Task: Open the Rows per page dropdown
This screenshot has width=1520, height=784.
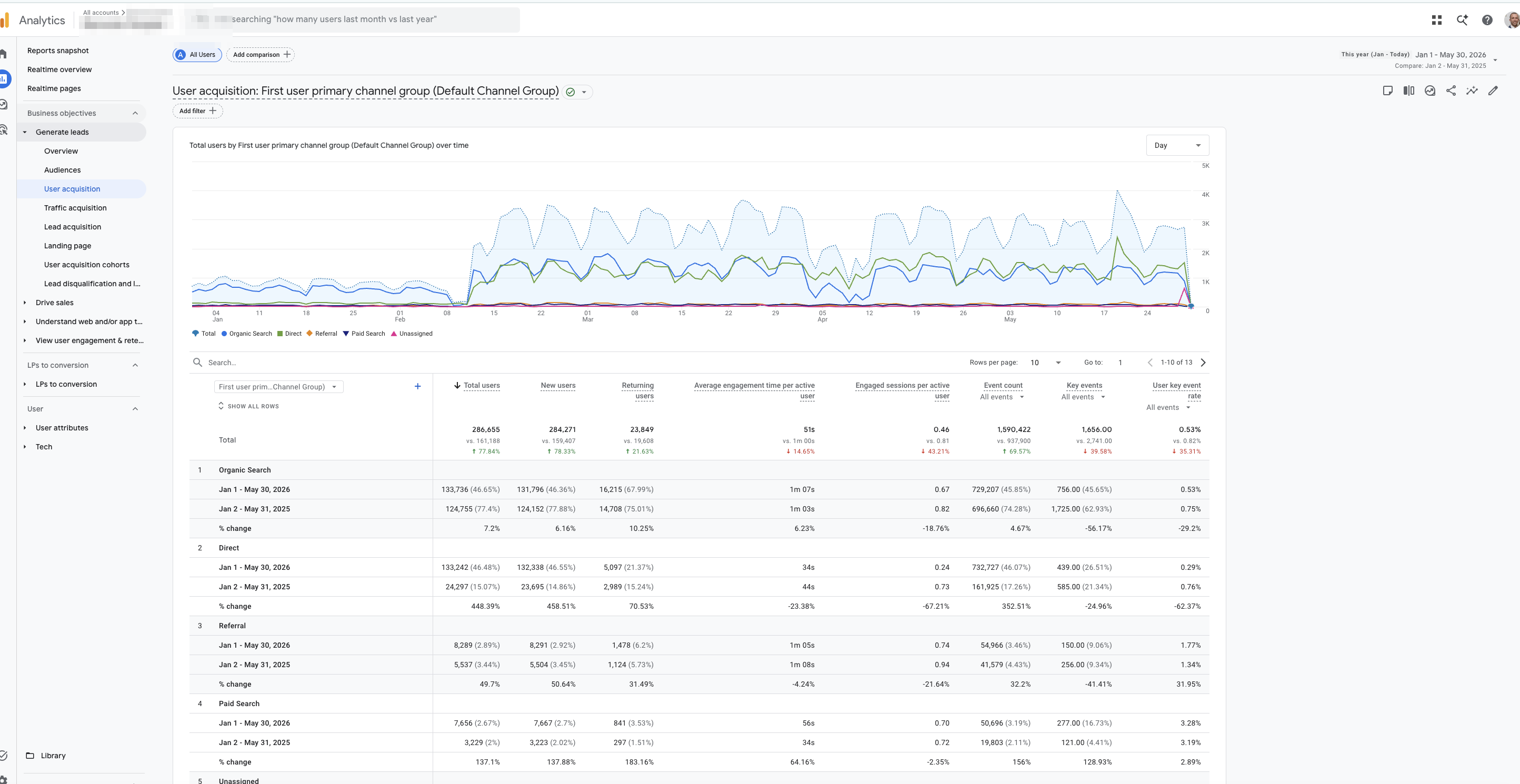Action: [x=1046, y=363]
